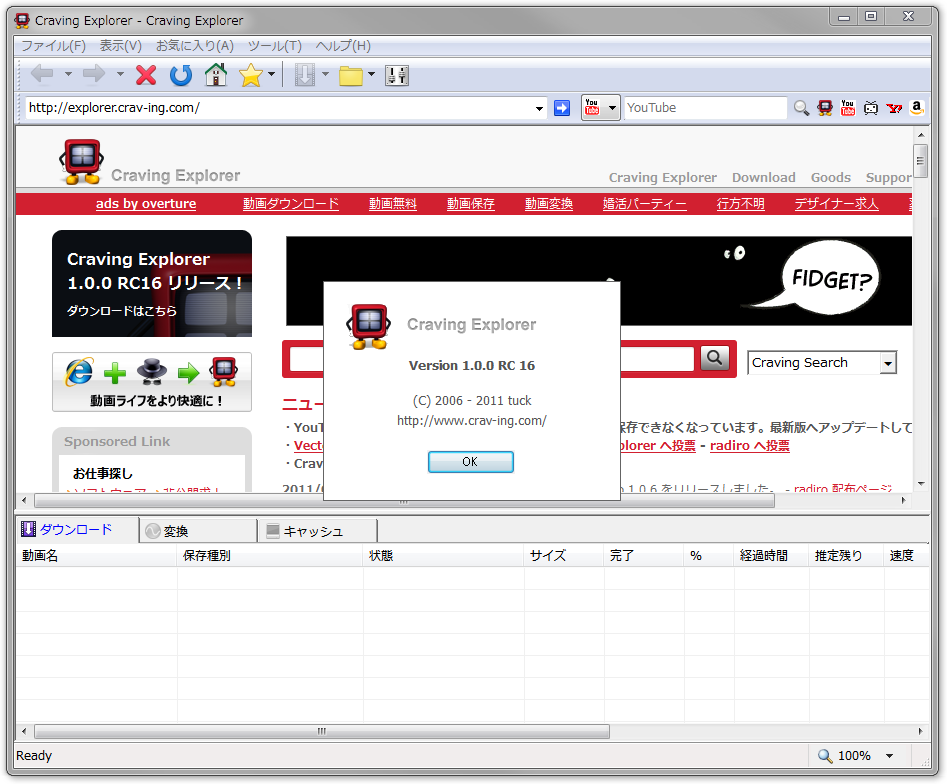Open settings via the sliders icon
The image size is (947, 784).
click(x=397, y=75)
